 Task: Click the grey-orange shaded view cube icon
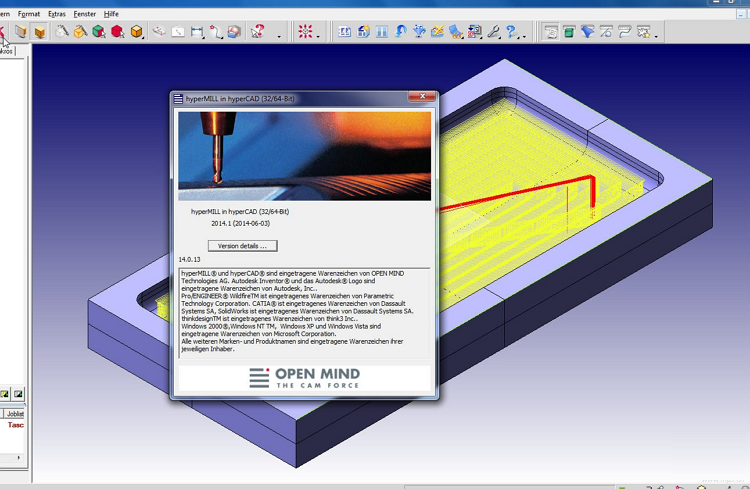tap(20, 32)
